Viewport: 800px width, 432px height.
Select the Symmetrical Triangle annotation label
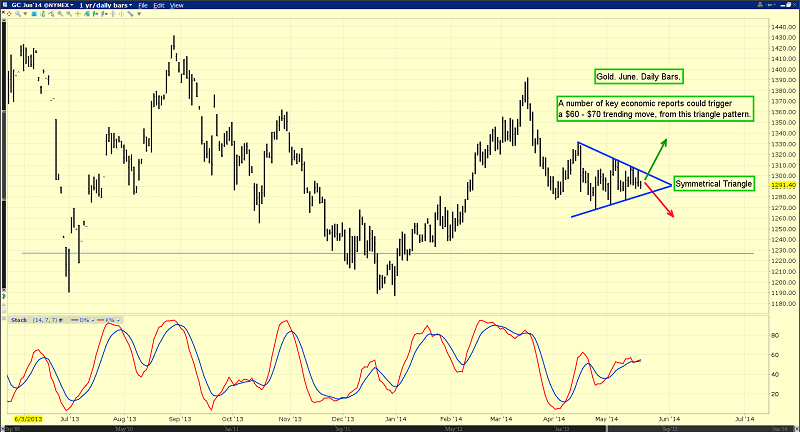(712, 184)
